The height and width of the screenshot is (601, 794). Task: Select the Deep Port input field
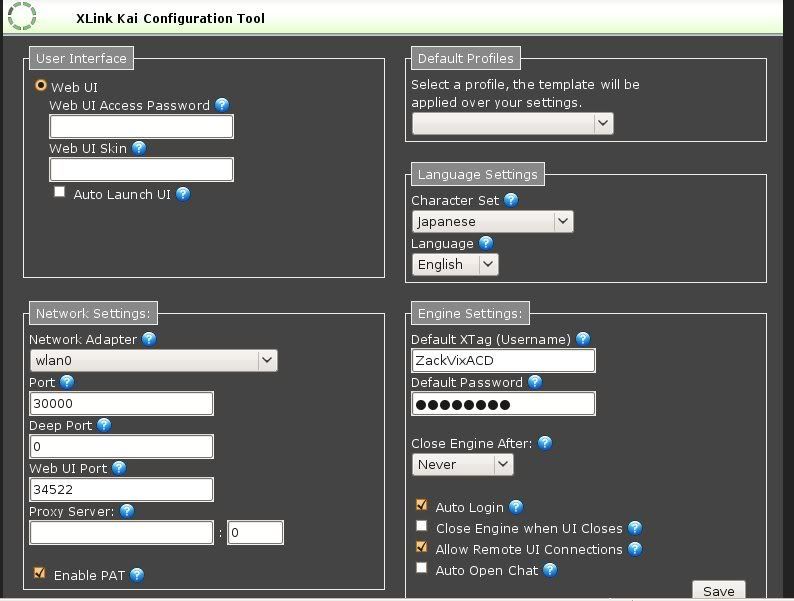click(x=122, y=447)
